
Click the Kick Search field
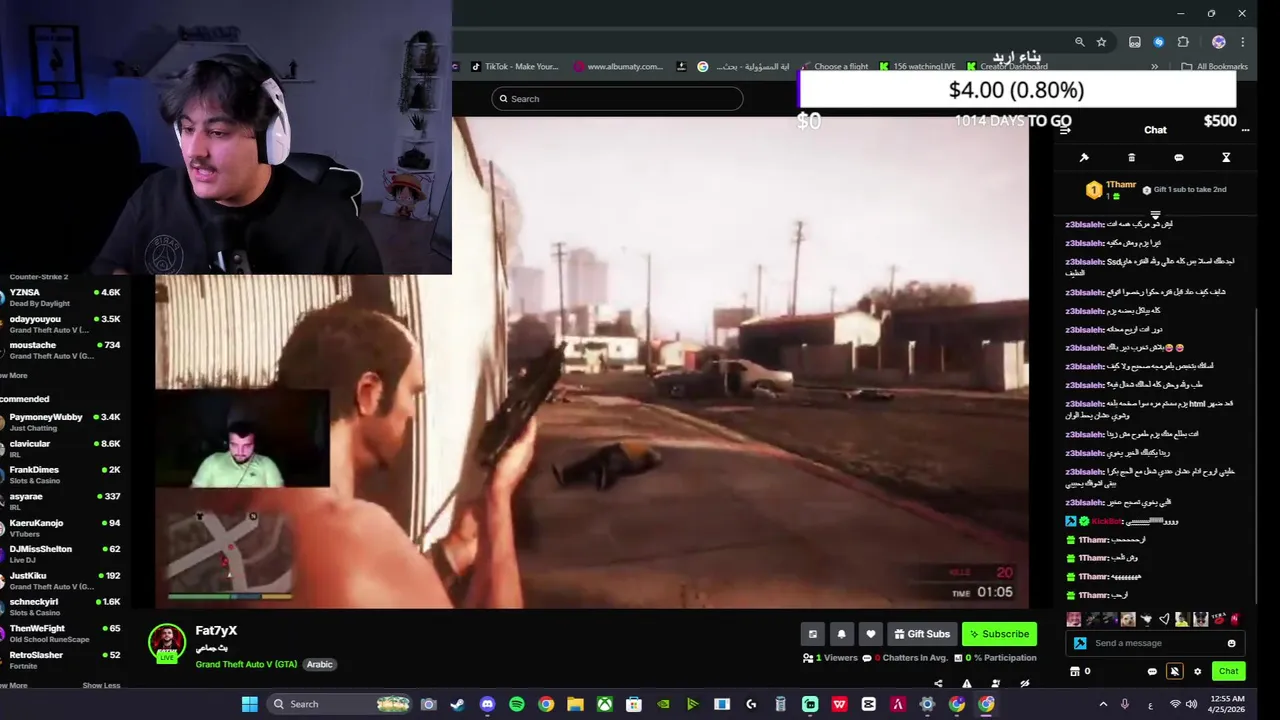tap(617, 99)
